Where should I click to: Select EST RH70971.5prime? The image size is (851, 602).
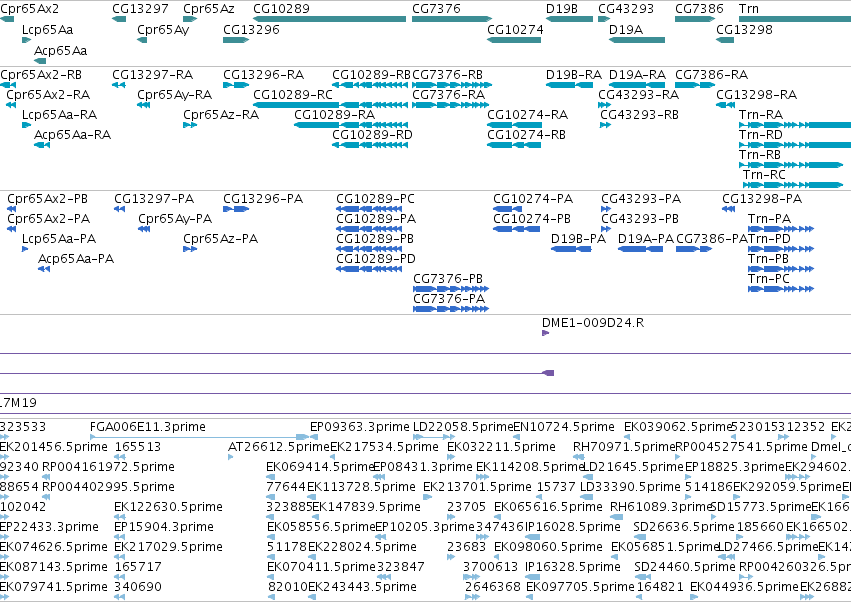624,447
